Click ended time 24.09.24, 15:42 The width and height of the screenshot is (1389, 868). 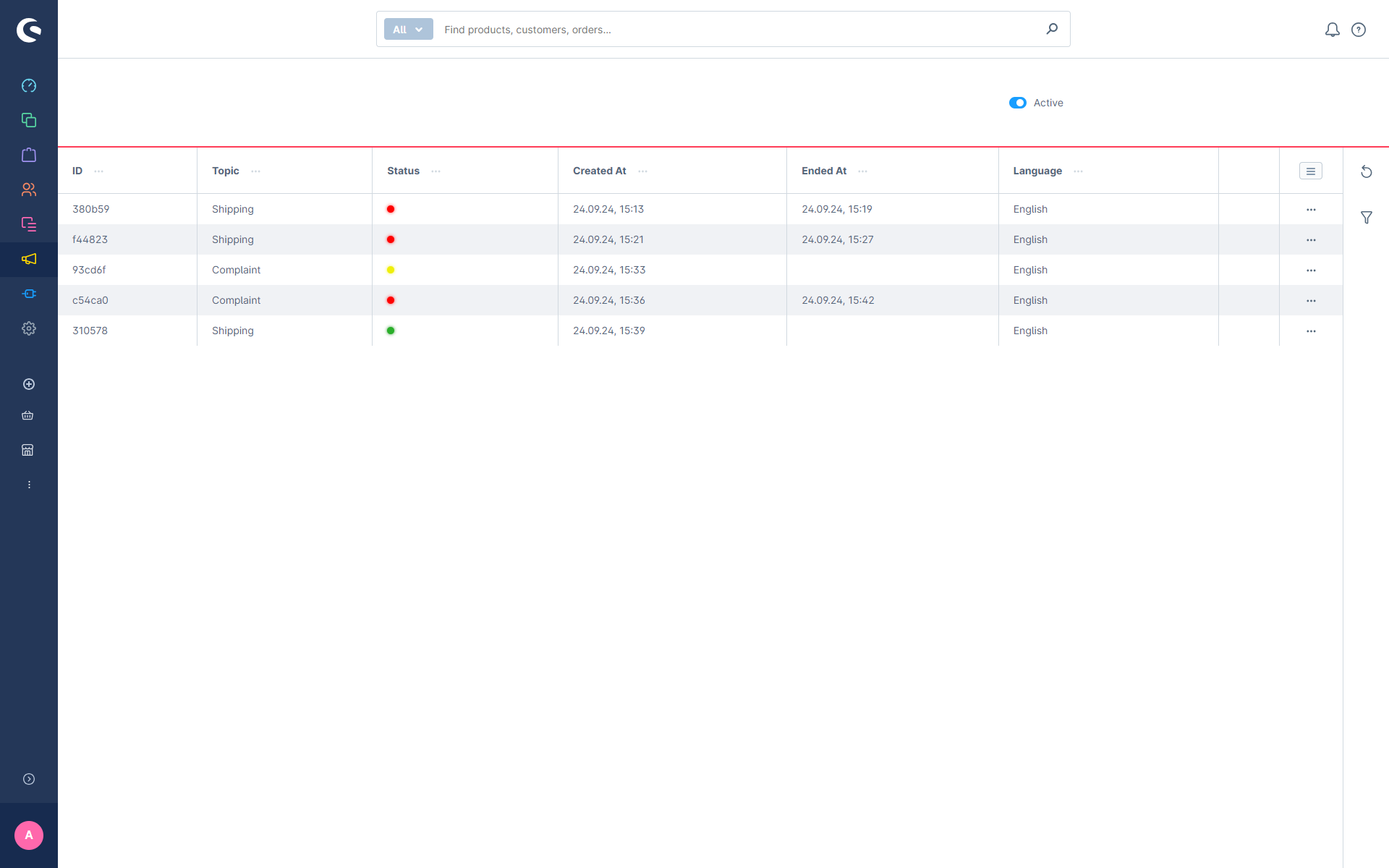(x=838, y=300)
